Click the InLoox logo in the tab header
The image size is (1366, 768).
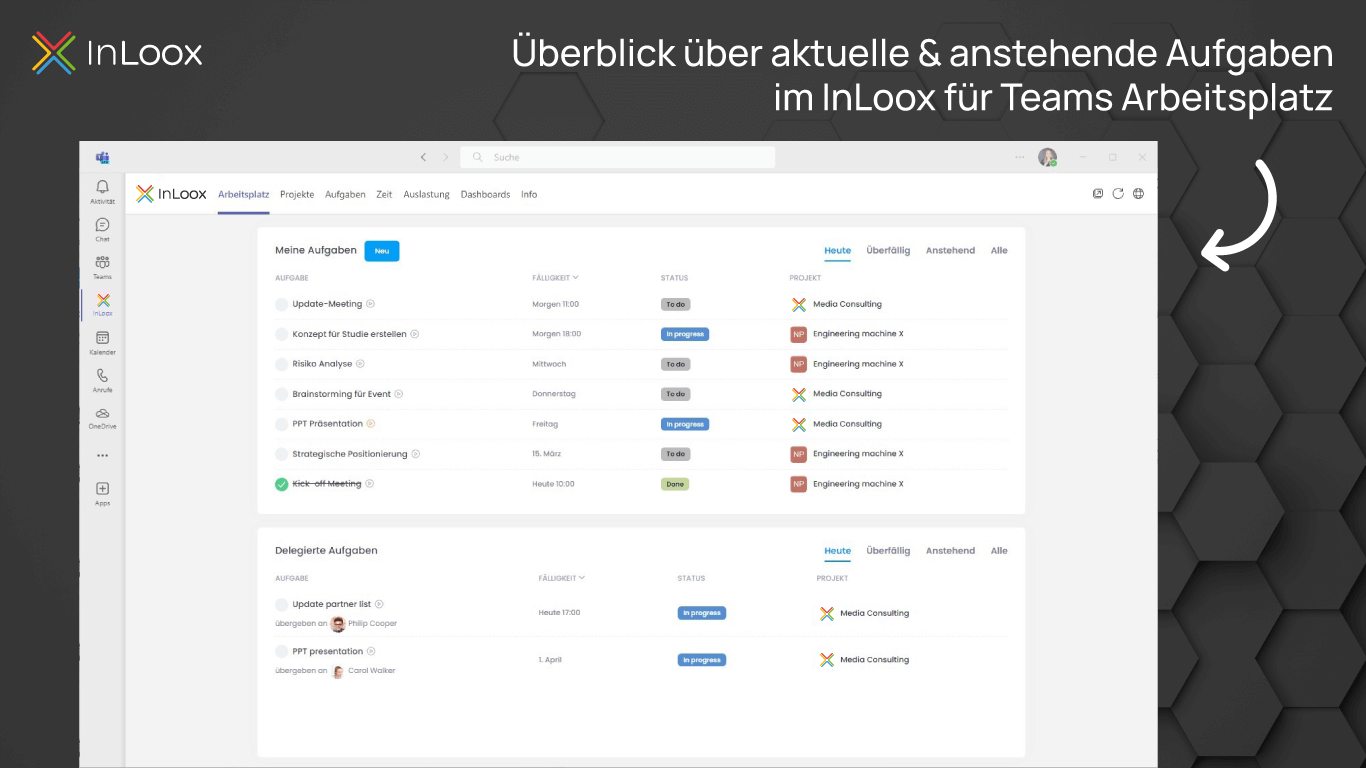(x=171, y=194)
